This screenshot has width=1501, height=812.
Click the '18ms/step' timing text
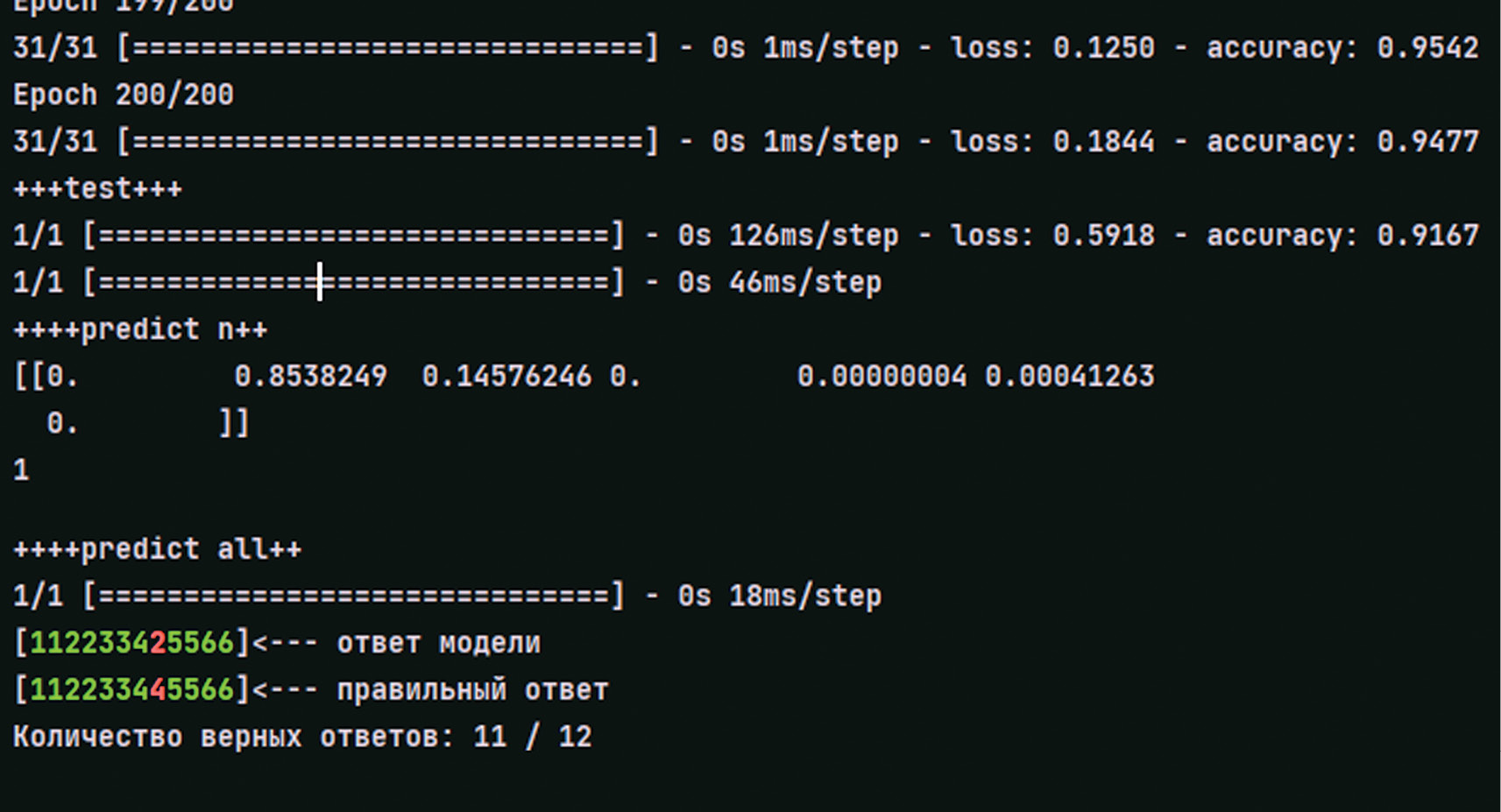click(804, 597)
